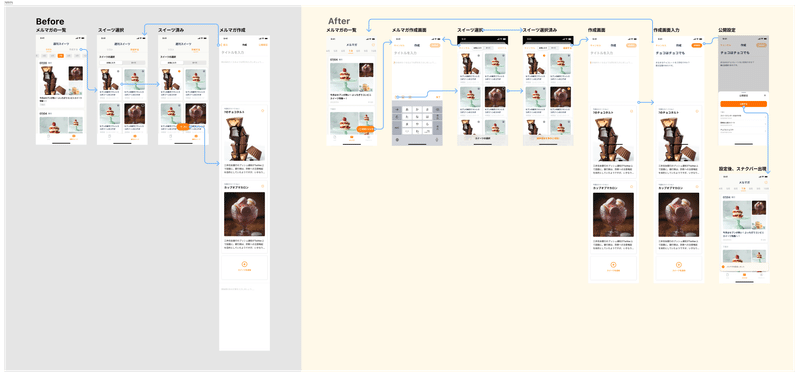This screenshot has height=377, width=800.
Task: Tap the チョコはチョコでも title in 作成画面入力
Action: 670,53
